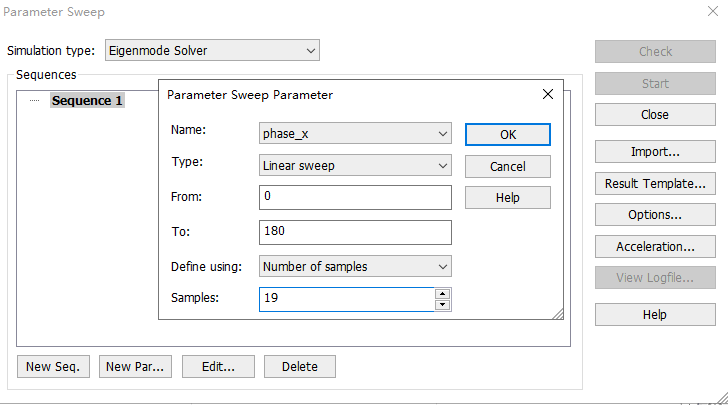Delete the selected sequence item

[300, 366]
